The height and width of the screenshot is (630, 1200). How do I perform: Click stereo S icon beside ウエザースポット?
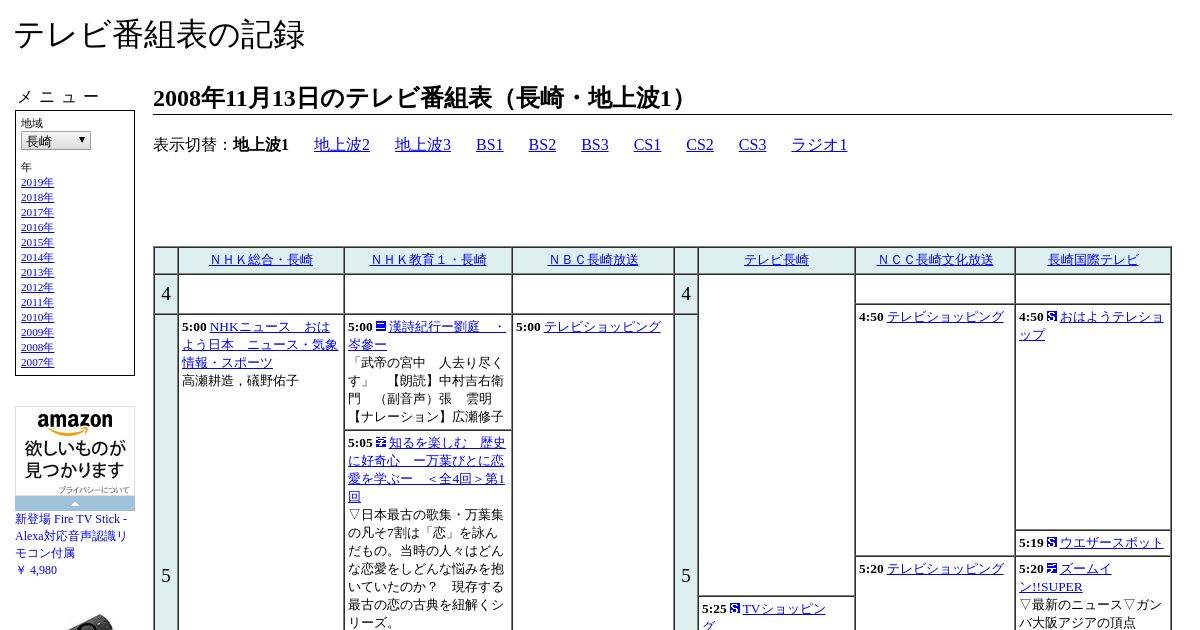click(x=1052, y=542)
